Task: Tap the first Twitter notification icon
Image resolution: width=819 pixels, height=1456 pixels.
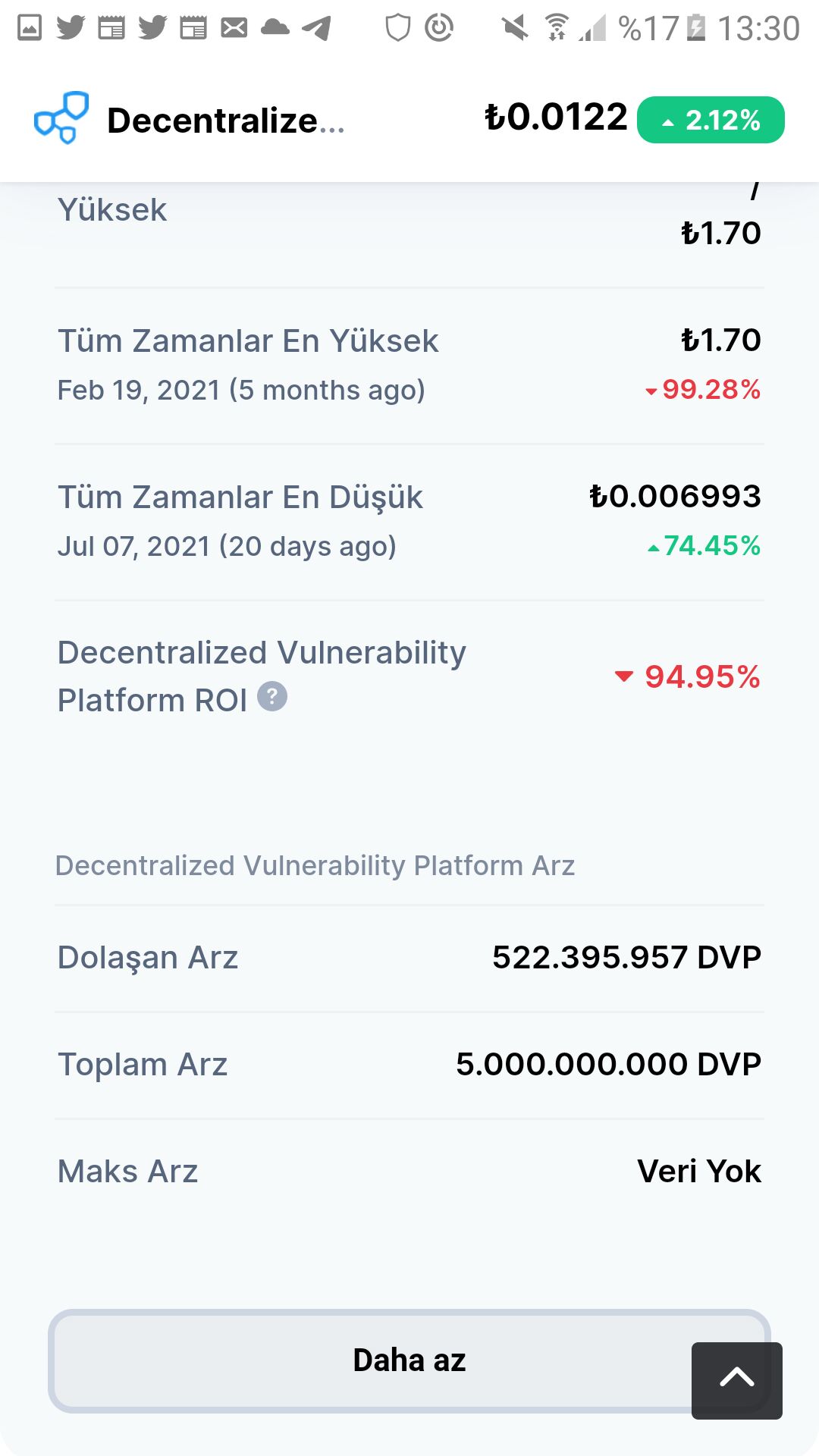Action: [71, 28]
